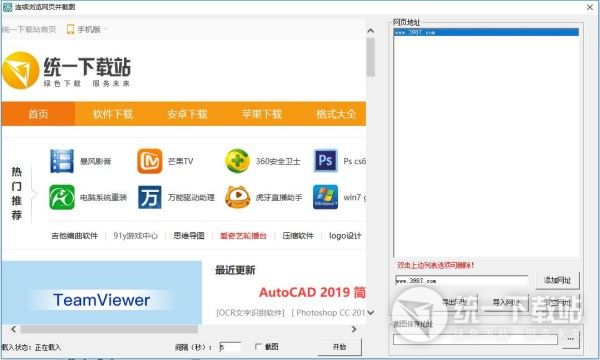Open the 统一下载站首页 link

[29, 29]
